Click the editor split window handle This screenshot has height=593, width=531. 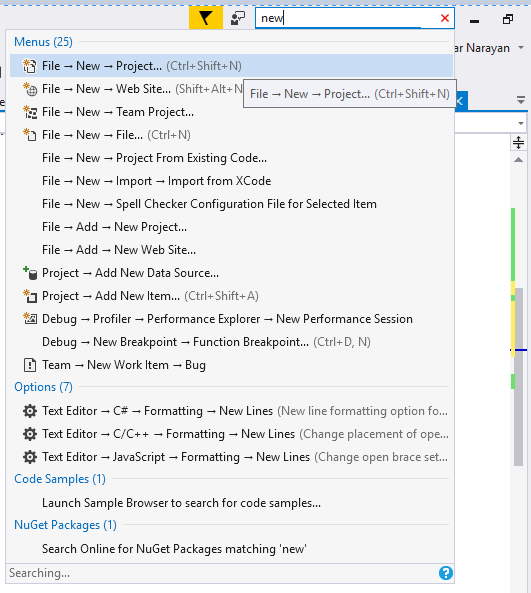pyautogui.click(x=518, y=143)
